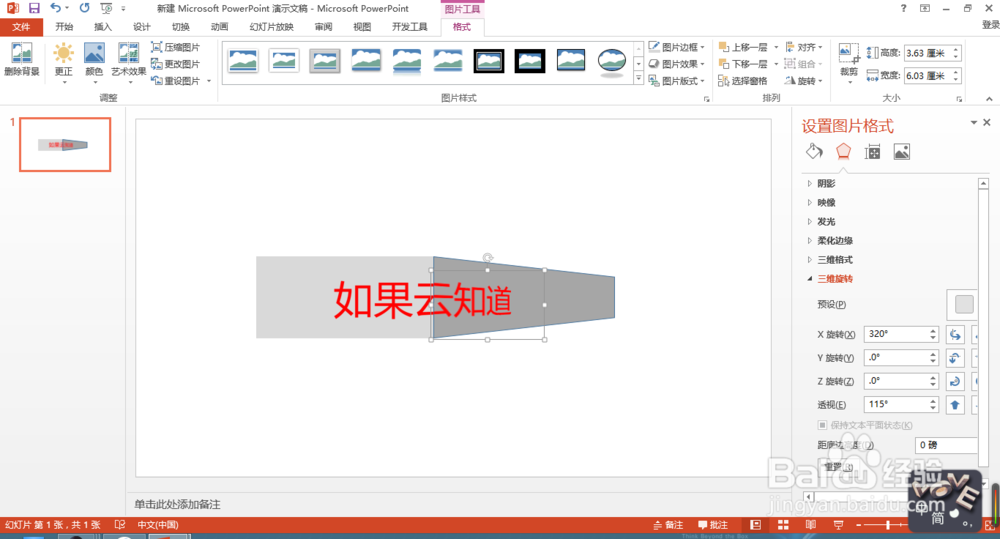Click the Z rotation value field
Image resolution: width=1000 pixels, height=539 pixels.
pyautogui.click(x=897, y=381)
